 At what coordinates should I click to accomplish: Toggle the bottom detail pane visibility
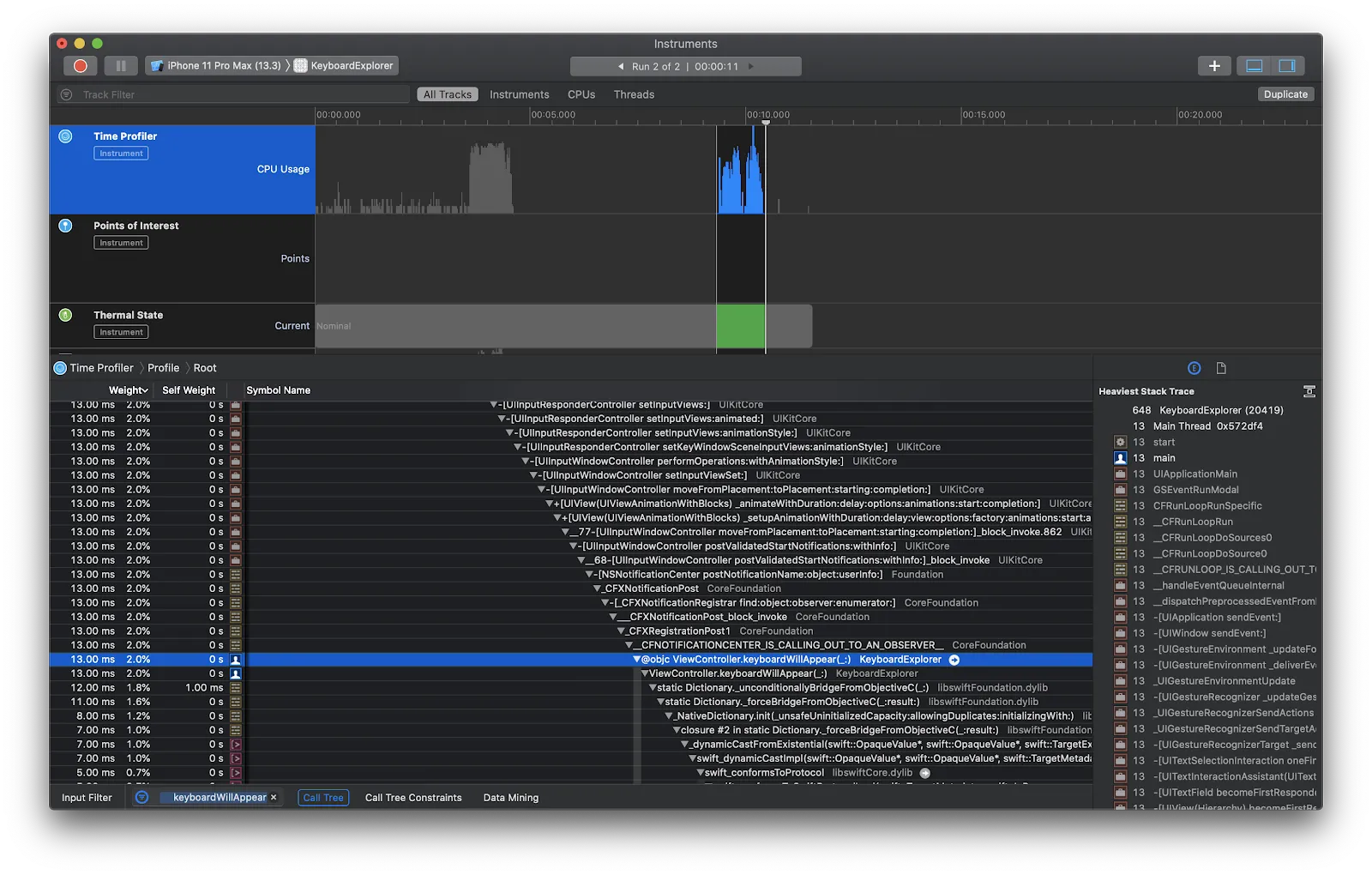coord(1254,66)
